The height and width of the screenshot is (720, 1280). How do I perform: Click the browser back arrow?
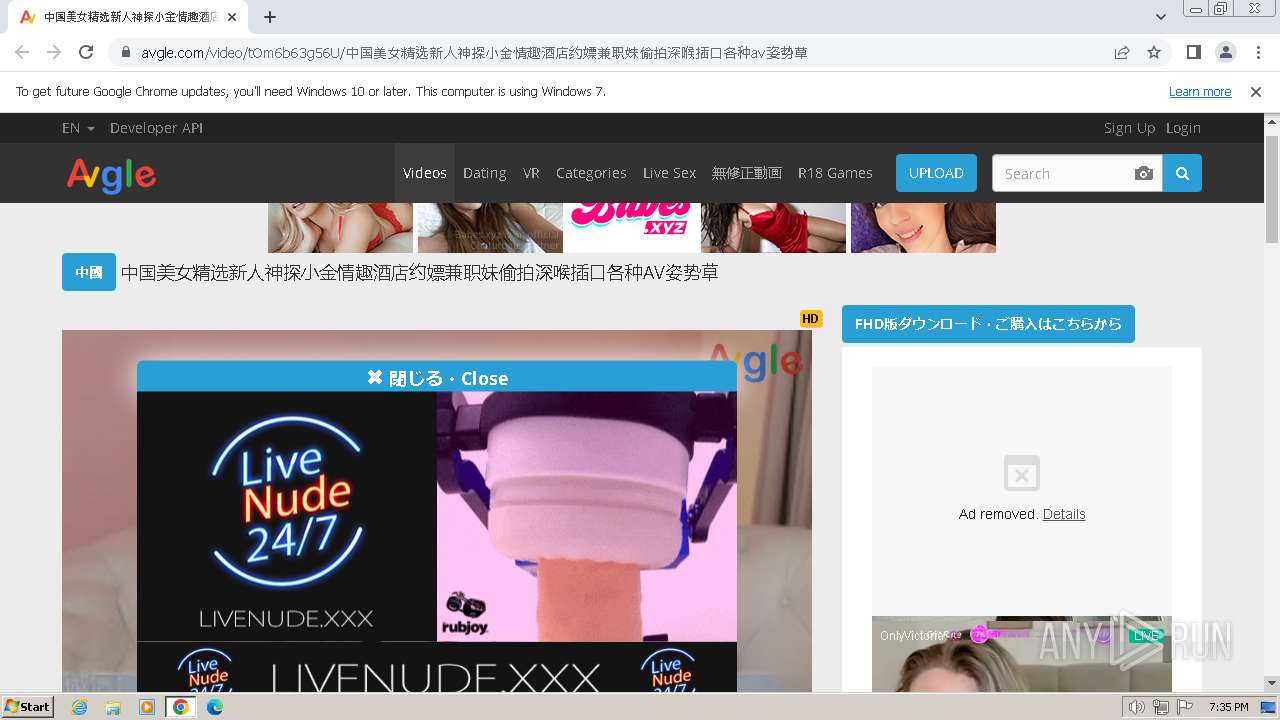click(x=22, y=52)
